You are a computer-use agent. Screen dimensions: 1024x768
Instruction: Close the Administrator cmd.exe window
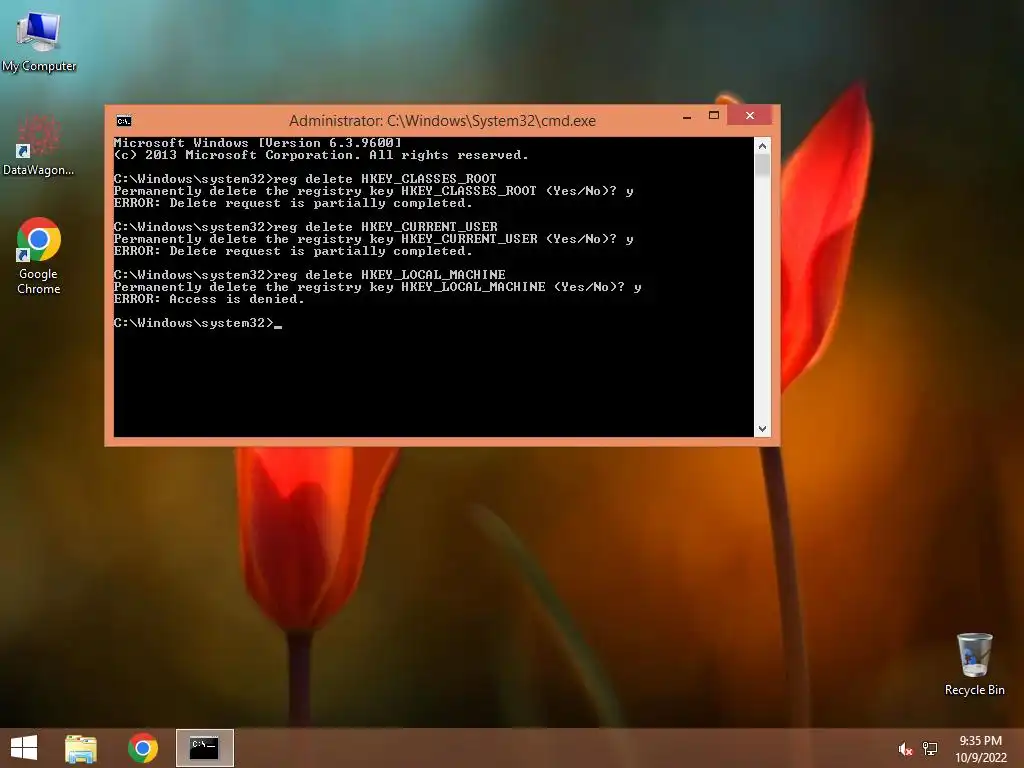point(750,116)
